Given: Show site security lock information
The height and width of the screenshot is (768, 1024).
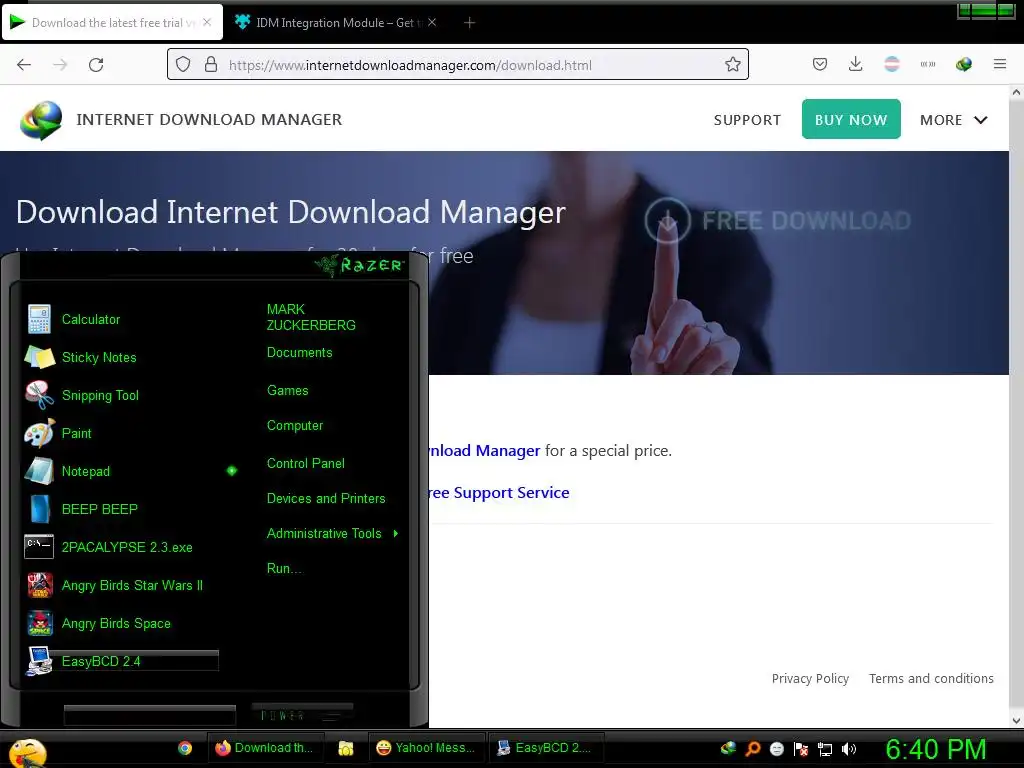Looking at the screenshot, I should (211, 64).
